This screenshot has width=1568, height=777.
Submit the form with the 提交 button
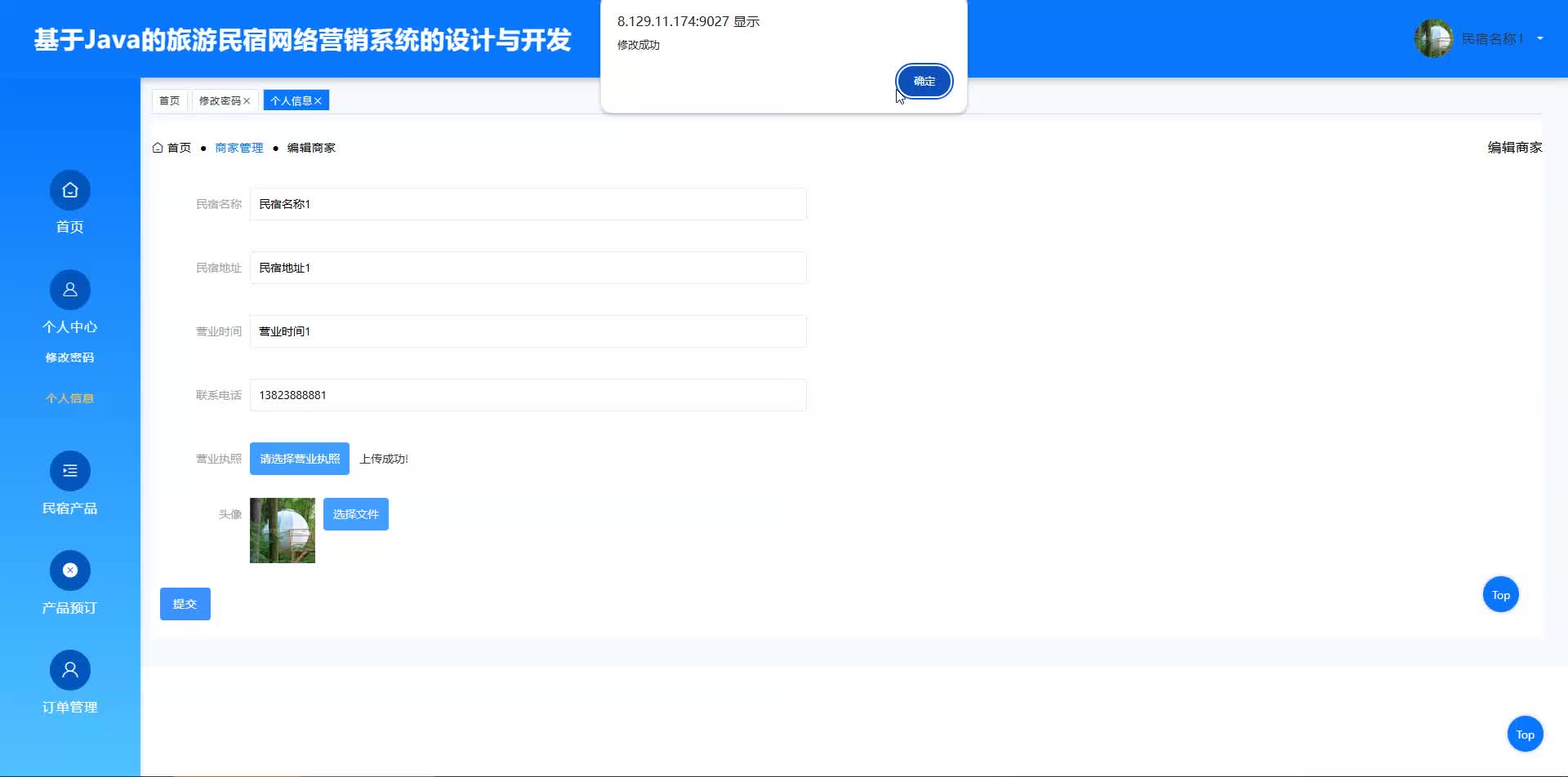pos(185,603)
